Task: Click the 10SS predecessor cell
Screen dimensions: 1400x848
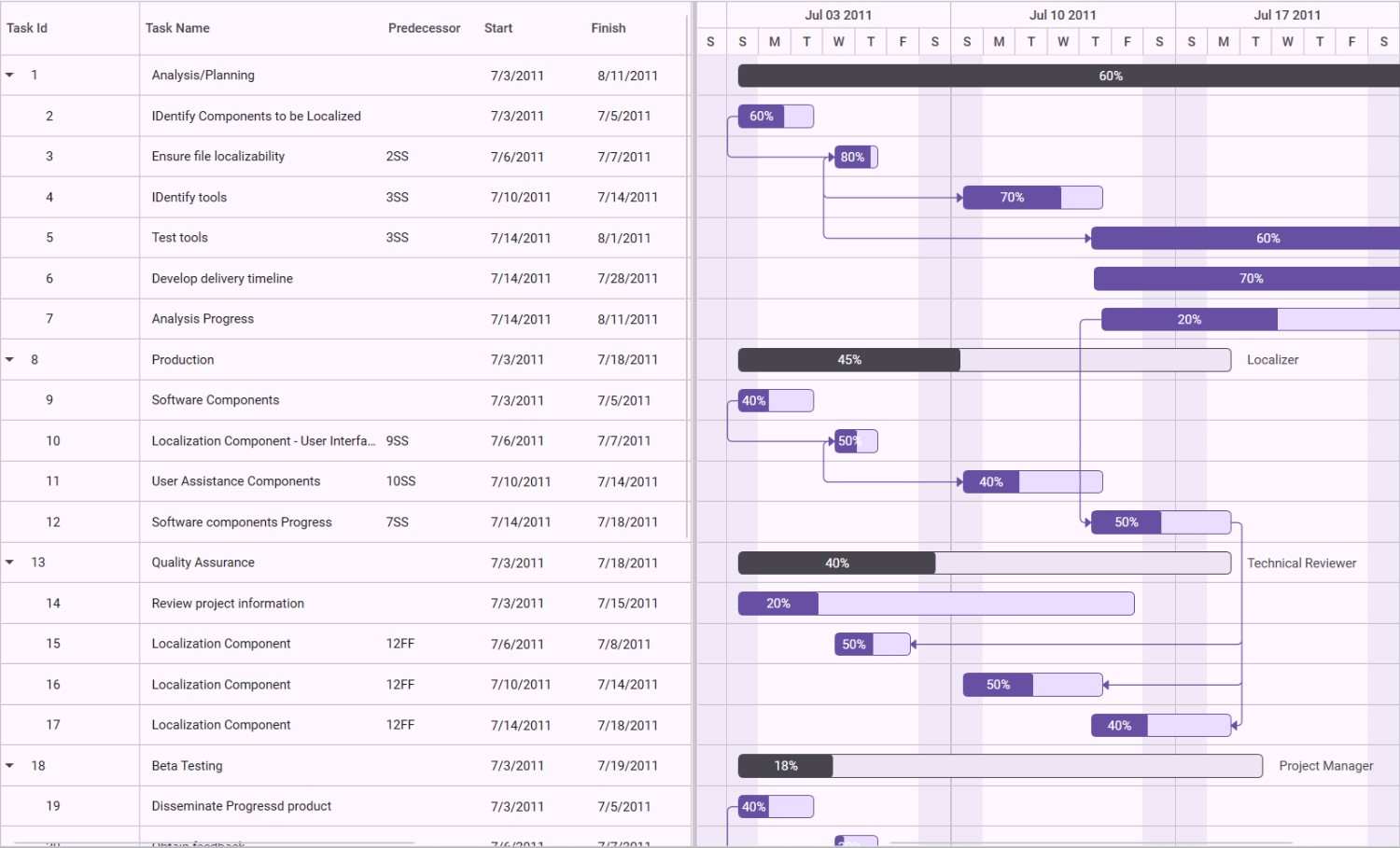Action: coord(401,481)
